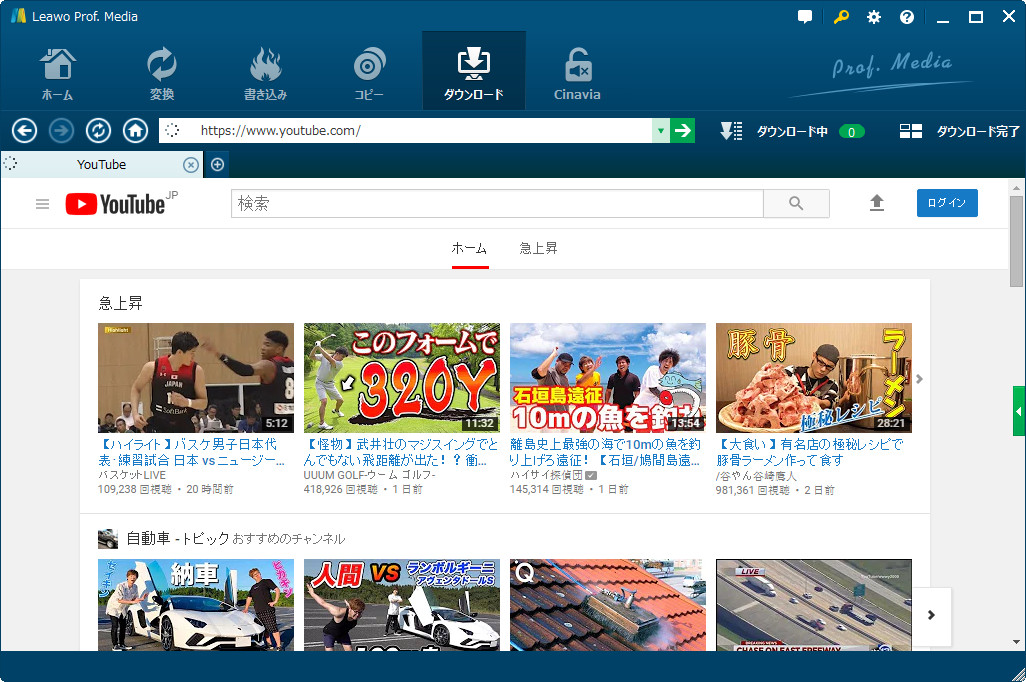Open the コピー copy module
The width and height of the screenshot is (1026, 682).
coord(369,73)
